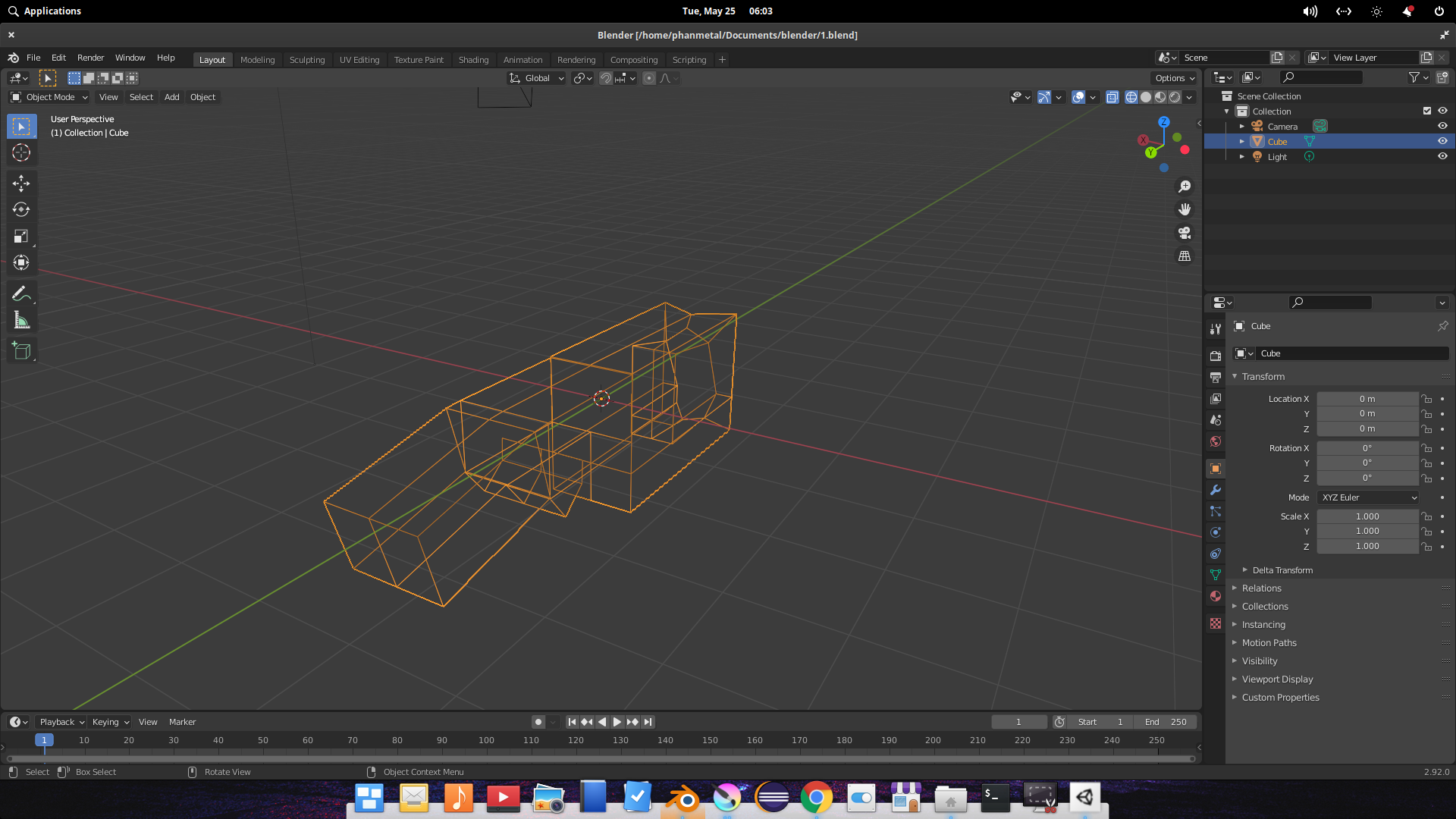The image size is (1456, 819).
Task: Enable rendered viewport shading
Action: pos(1175,97)
